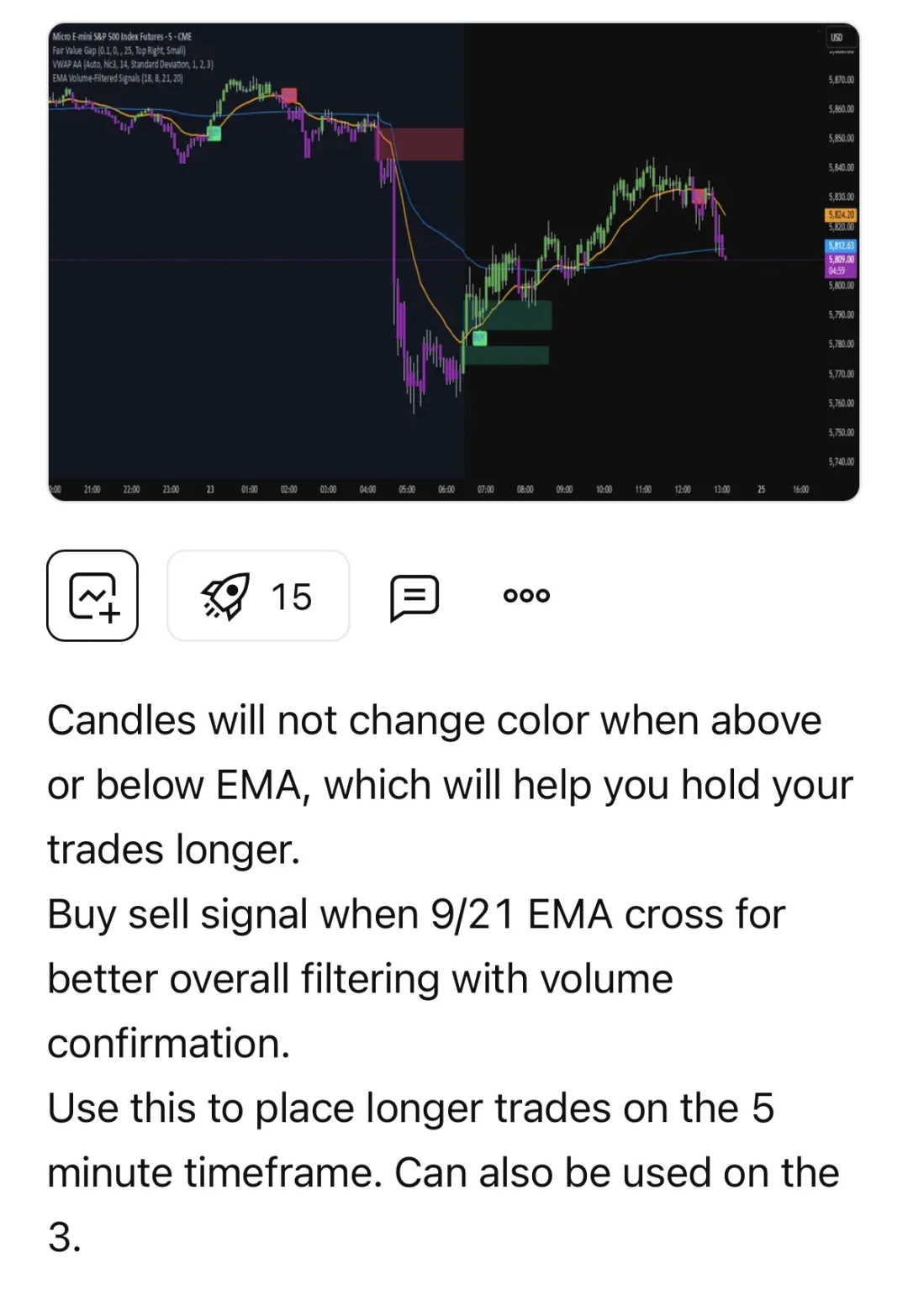This screenshot has width=908, height=1316.
Task: Click the orange 5,824.20 price label
Action: (x=841, y=215)
